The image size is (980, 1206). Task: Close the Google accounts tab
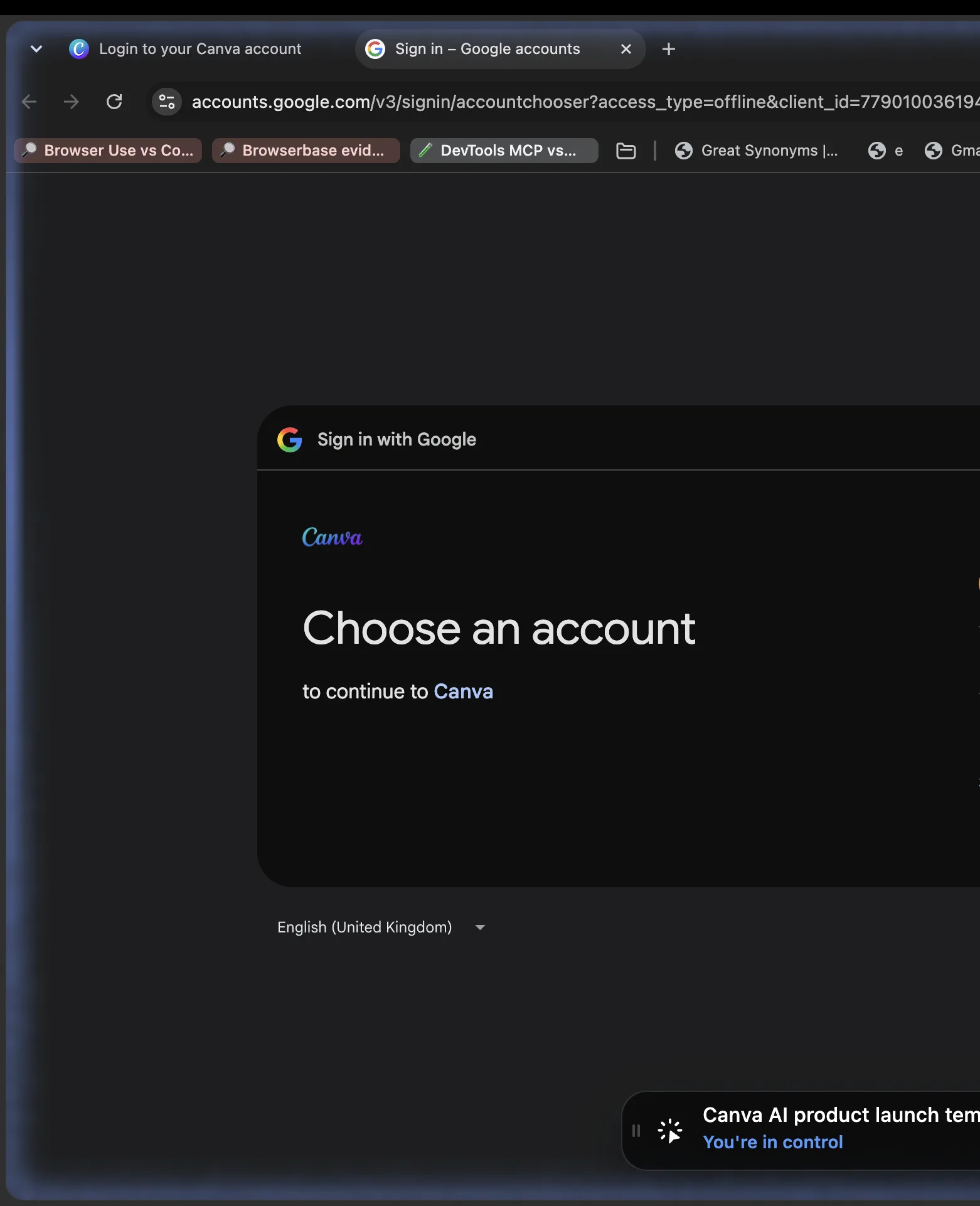[x=626, y=49]
